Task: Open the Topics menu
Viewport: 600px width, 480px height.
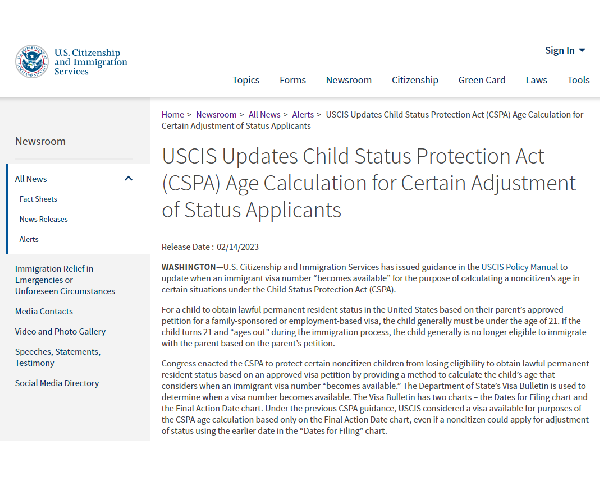Action: point(246,80)
